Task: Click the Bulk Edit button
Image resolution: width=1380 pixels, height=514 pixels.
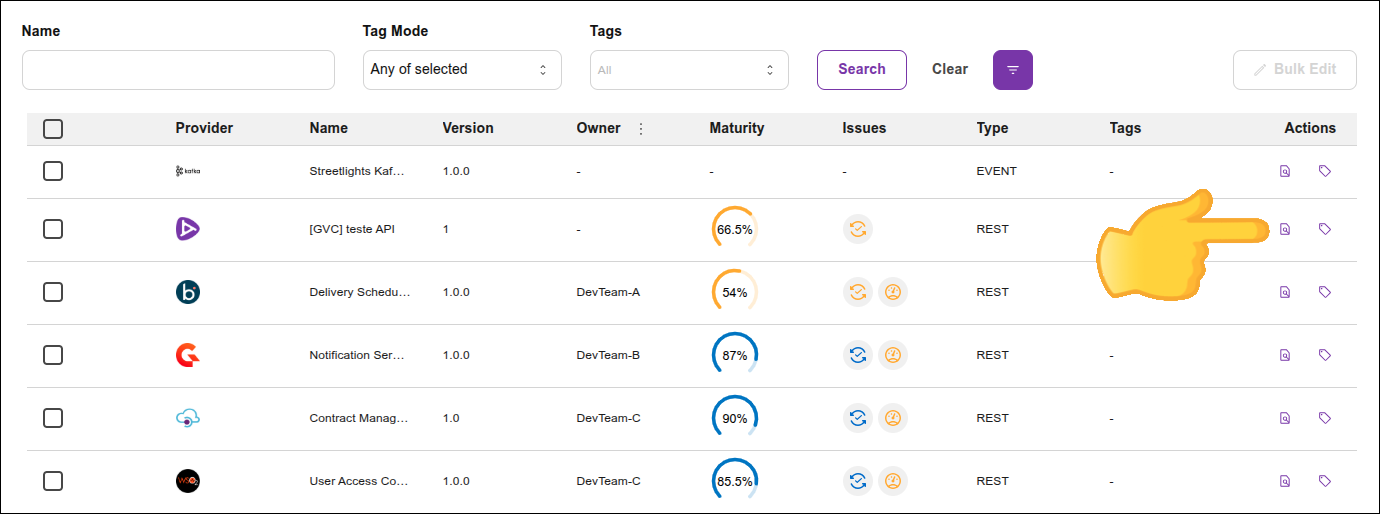Action: click(x=1295, y=70)
